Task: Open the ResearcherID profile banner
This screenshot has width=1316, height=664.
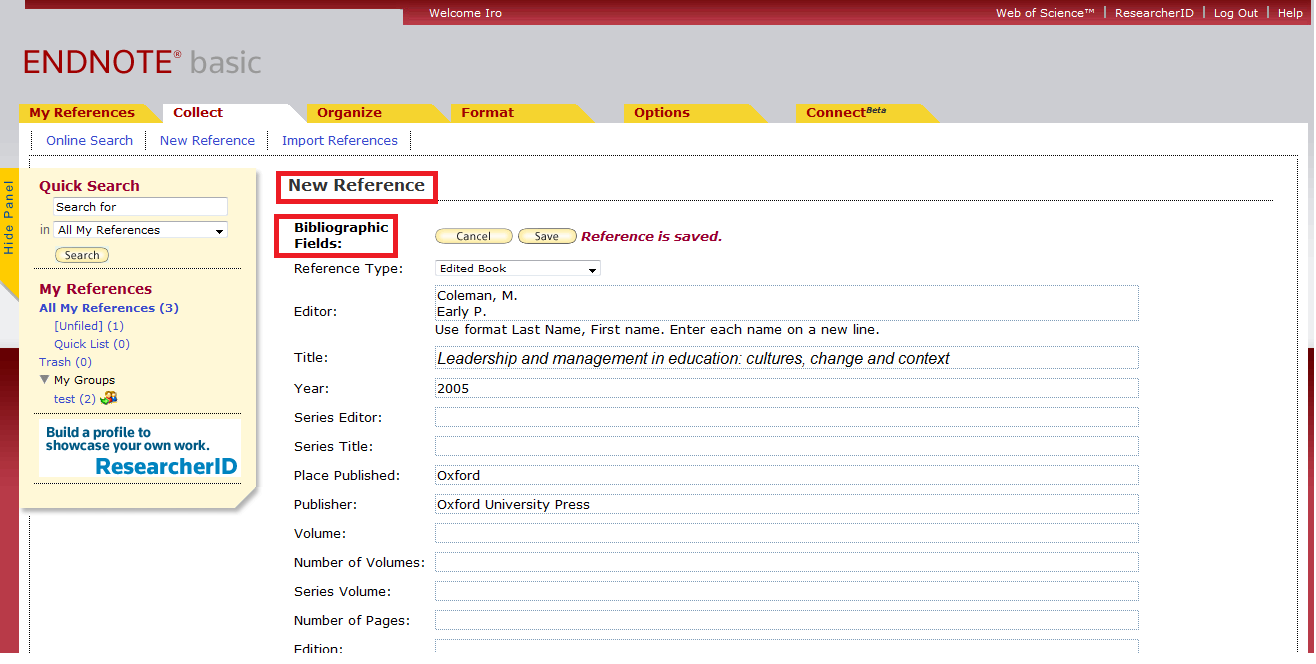Action: [x=141, y=450]
